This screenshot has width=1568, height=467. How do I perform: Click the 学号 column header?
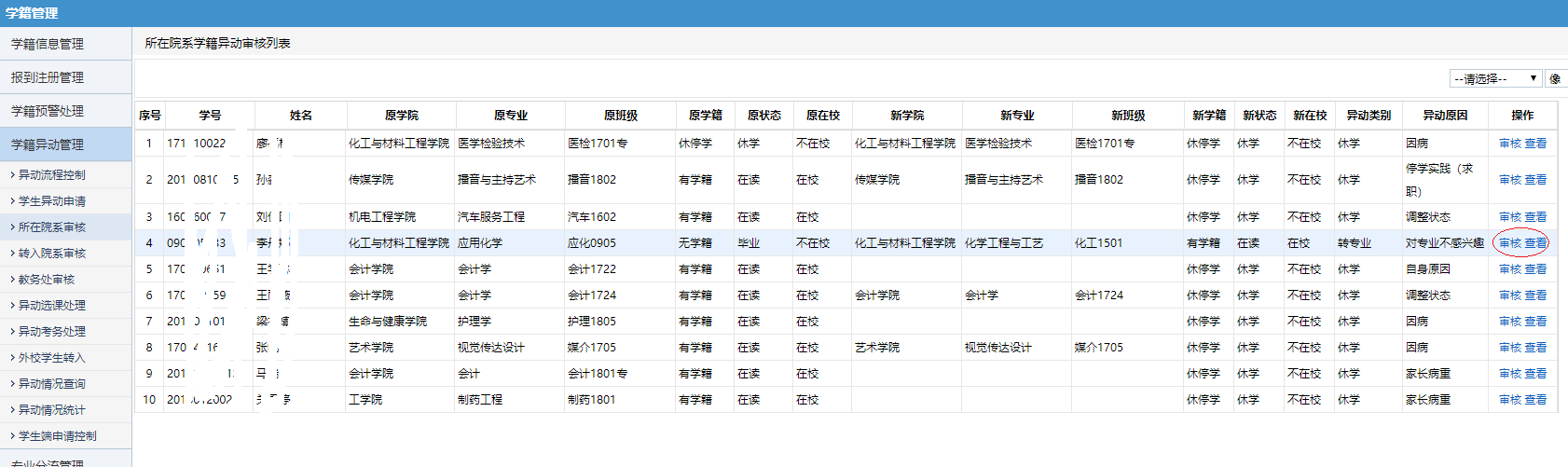(x=210, y=116)
